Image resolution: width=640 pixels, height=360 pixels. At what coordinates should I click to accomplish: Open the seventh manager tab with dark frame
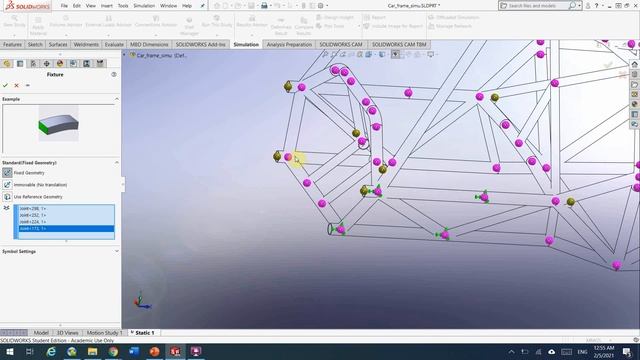tap(87, 63)
